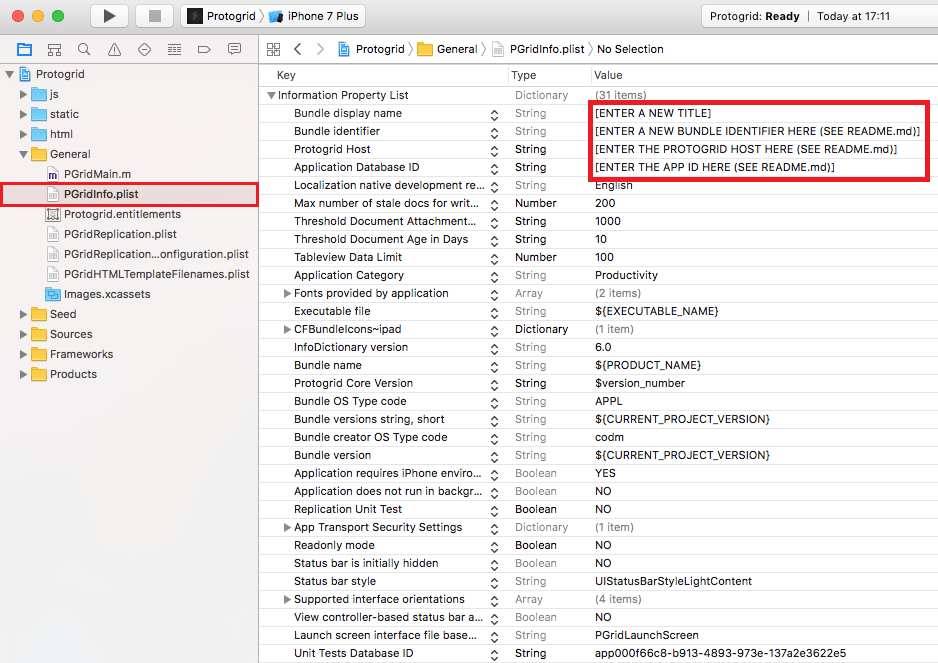This screenshot has height=663, width=938.
Task: Expand the js folder
Action: (23, 95)
